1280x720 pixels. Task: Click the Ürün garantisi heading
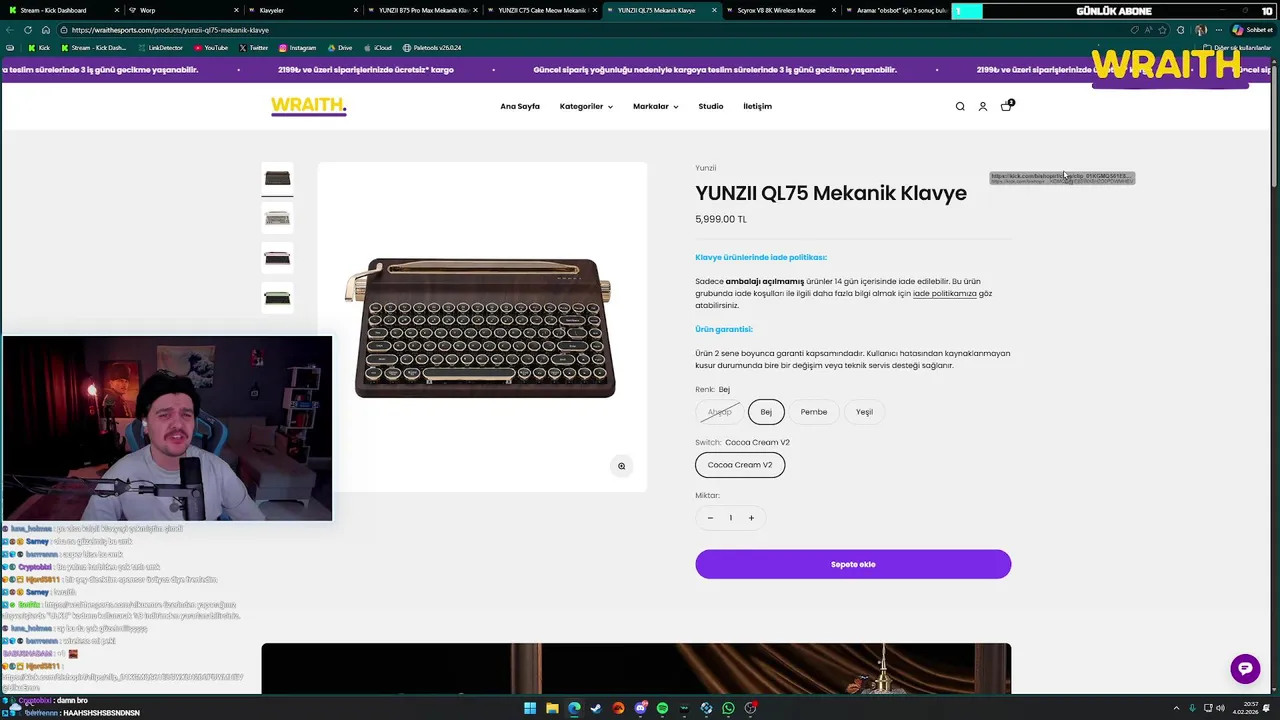pos(724,329)
